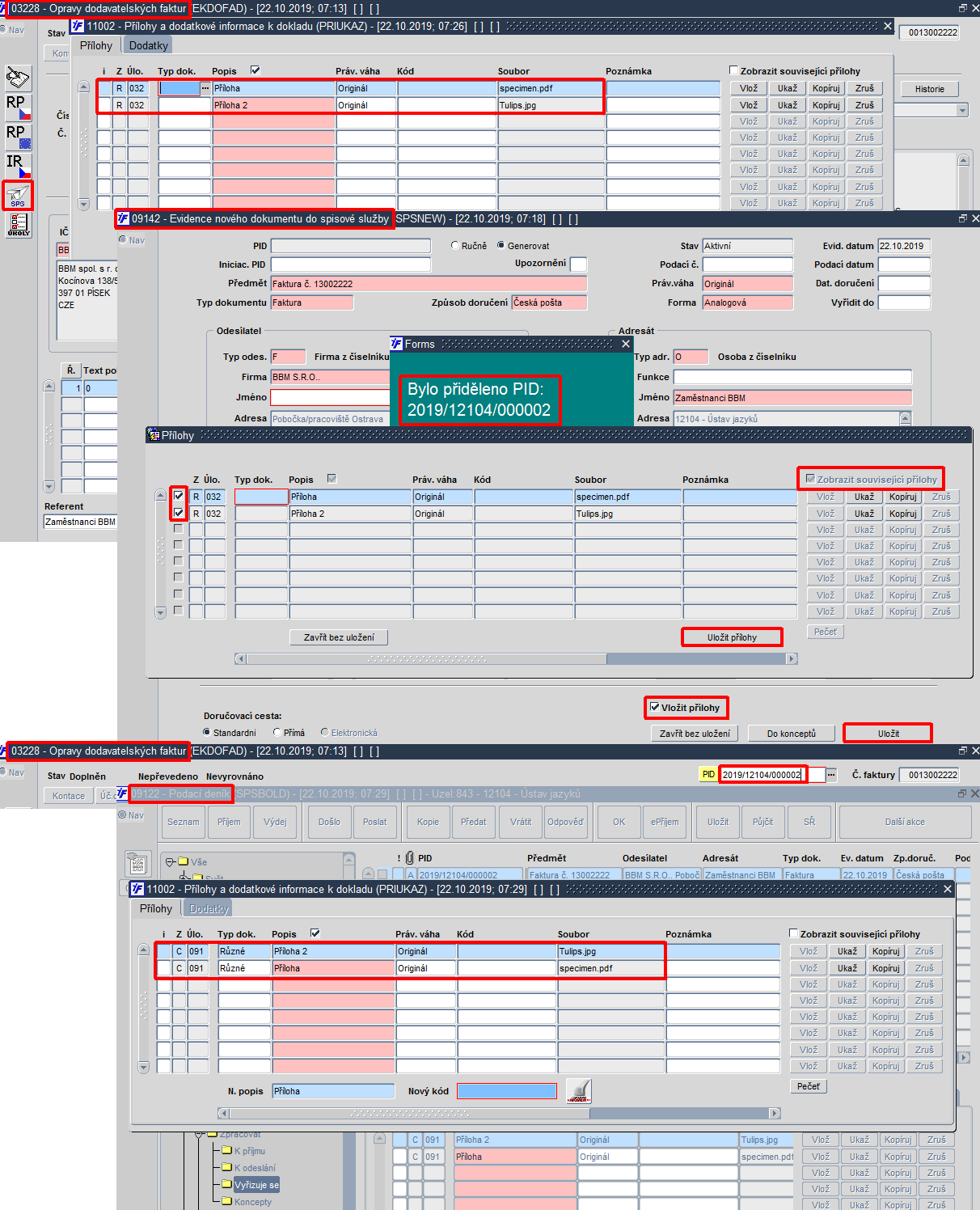The height and width of the screenshot is (1210, 980).
Task: Click the Kontace button under Stav
Action: tap(69, 796)
